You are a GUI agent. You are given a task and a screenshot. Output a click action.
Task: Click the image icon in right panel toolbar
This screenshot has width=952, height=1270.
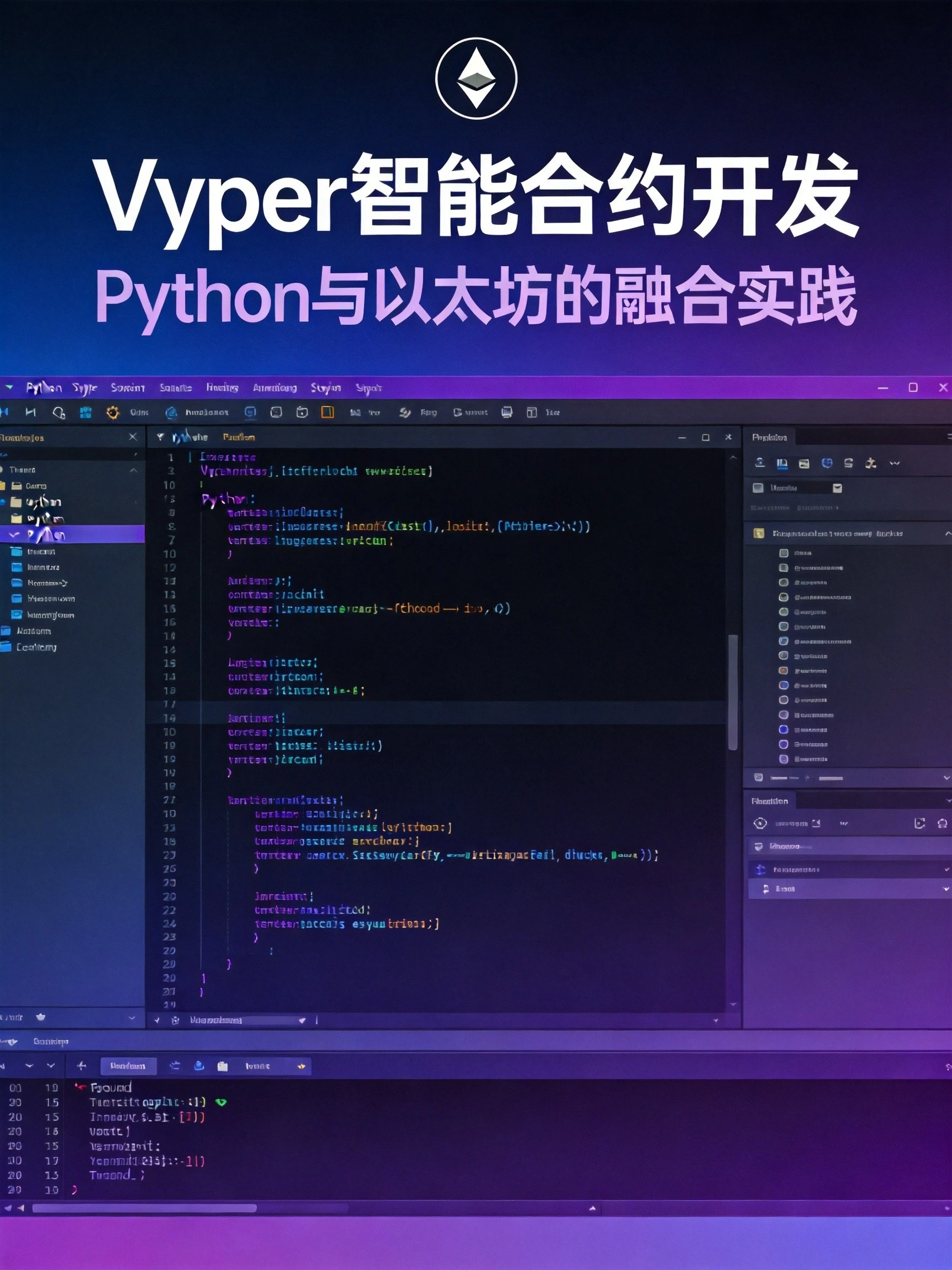[804, 464]
